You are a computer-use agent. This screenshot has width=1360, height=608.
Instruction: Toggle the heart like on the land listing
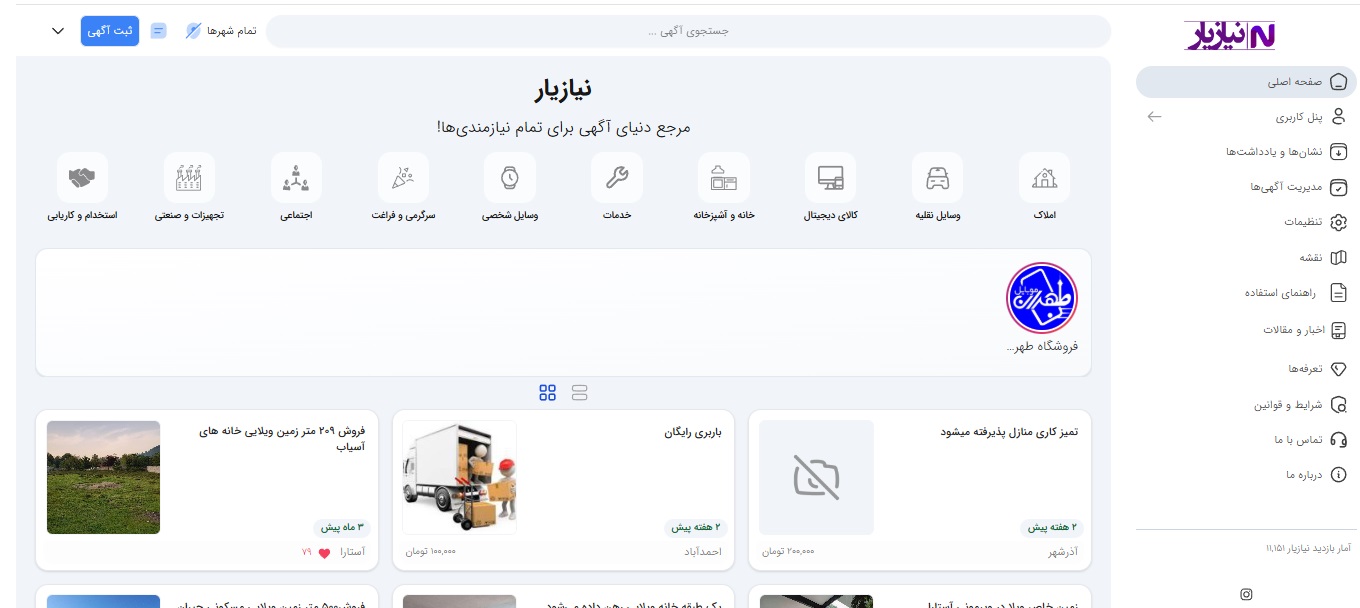point(325,552)
